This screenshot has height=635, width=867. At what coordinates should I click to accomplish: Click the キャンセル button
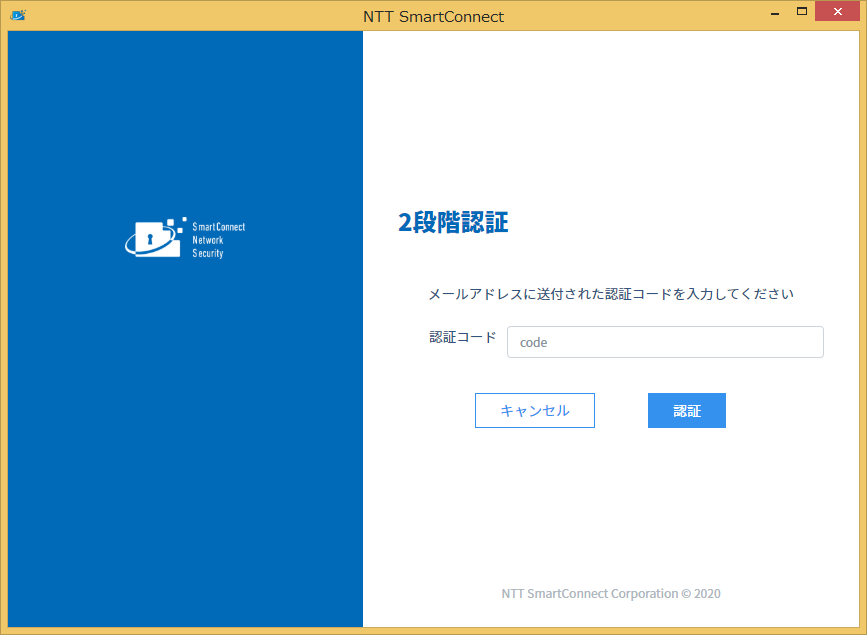click(535, 410)
